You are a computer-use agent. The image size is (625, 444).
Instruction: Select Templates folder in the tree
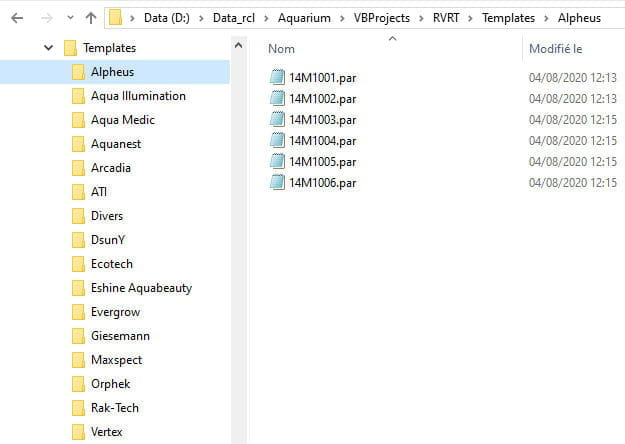click(x=109, y=48)
